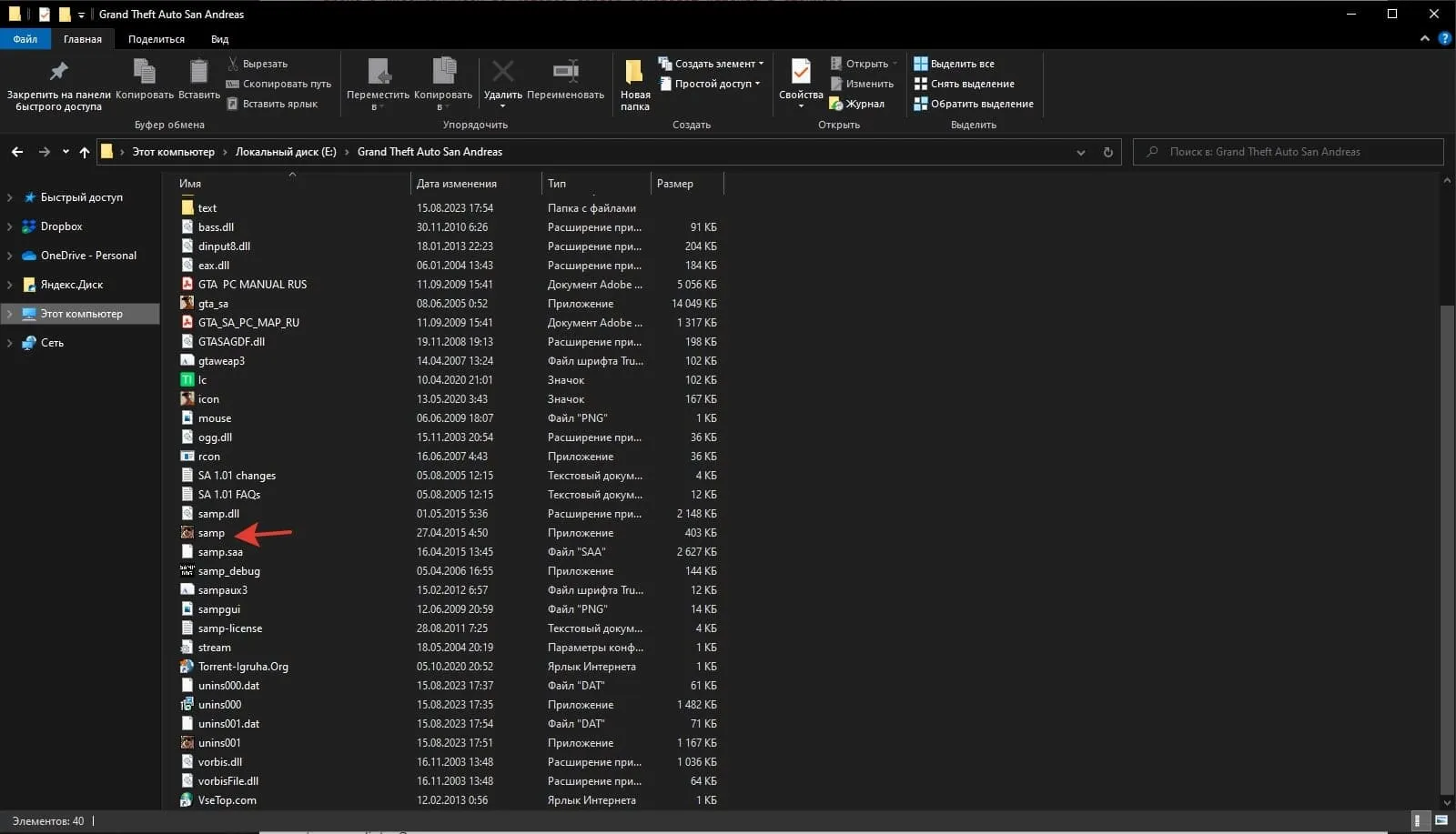Image resolution: width=1456 pixels, height=834 pixels.
Task: Open recent locations dropdown arrow
Action: point(66,152)
